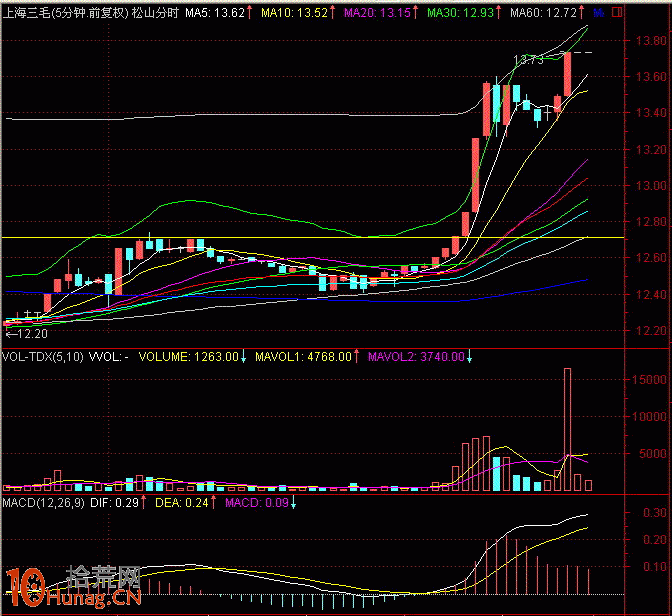Select the green MA30: 12.93 label

click(x=461, y=13)
